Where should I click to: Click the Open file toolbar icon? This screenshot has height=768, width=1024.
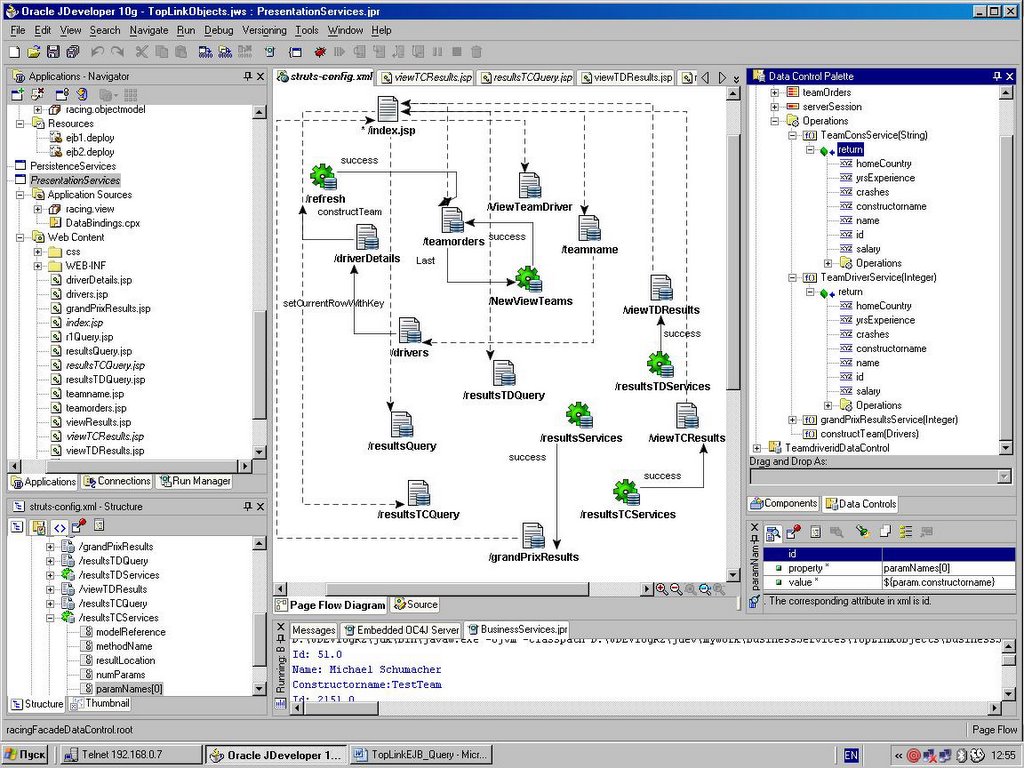point(34,52)
